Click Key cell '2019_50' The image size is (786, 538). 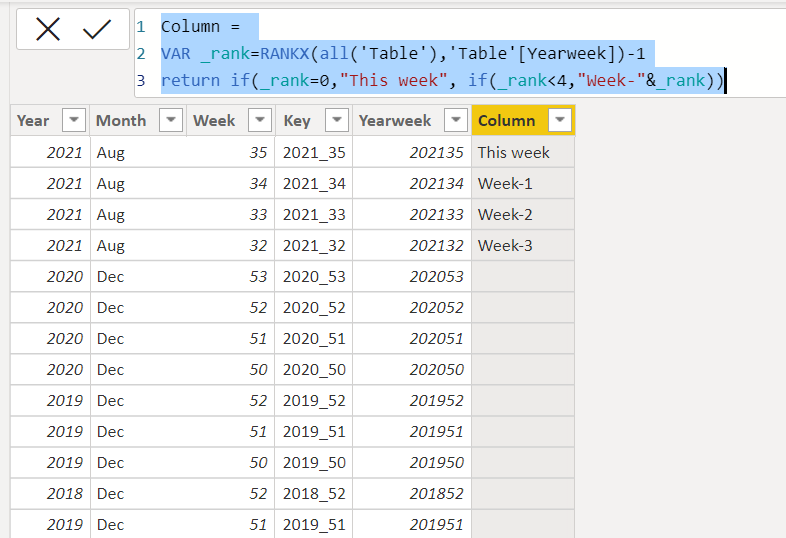(x=314, y=462)
